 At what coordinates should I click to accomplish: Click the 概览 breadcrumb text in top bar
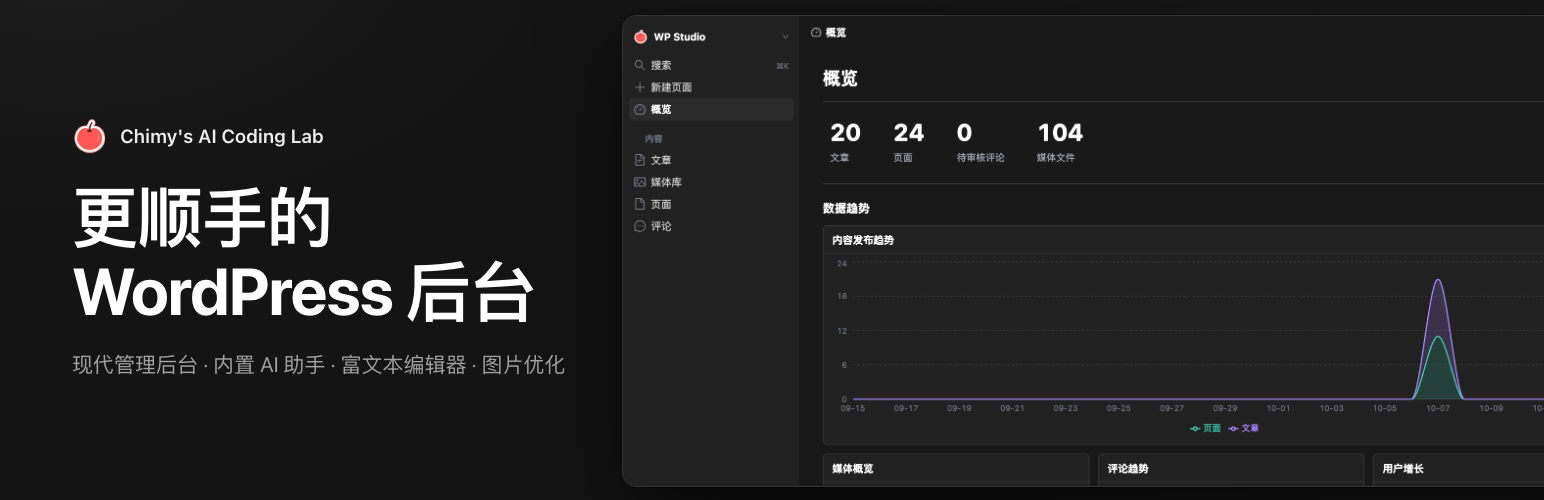coord(836,32)
